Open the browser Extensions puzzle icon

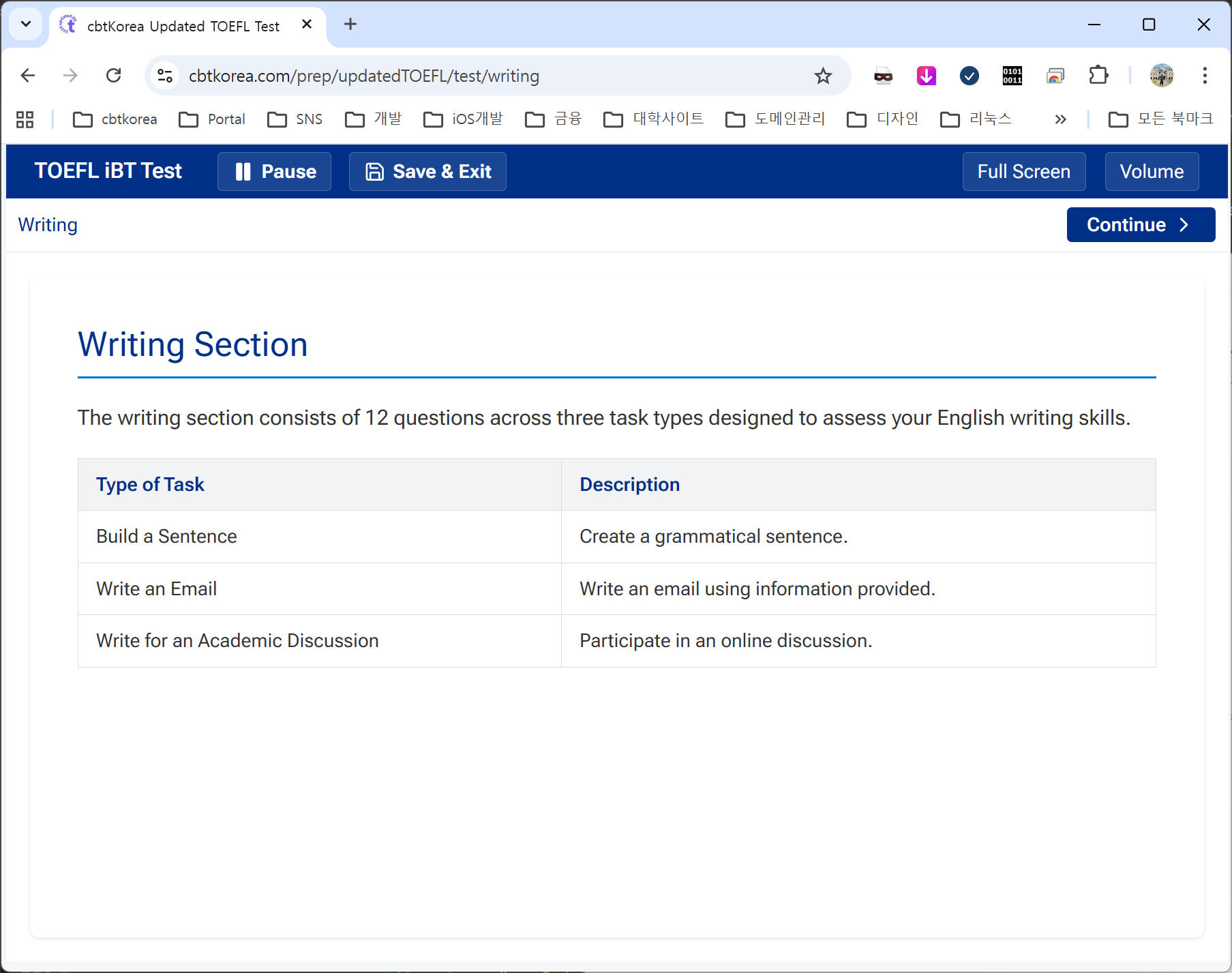[1098, 76]
